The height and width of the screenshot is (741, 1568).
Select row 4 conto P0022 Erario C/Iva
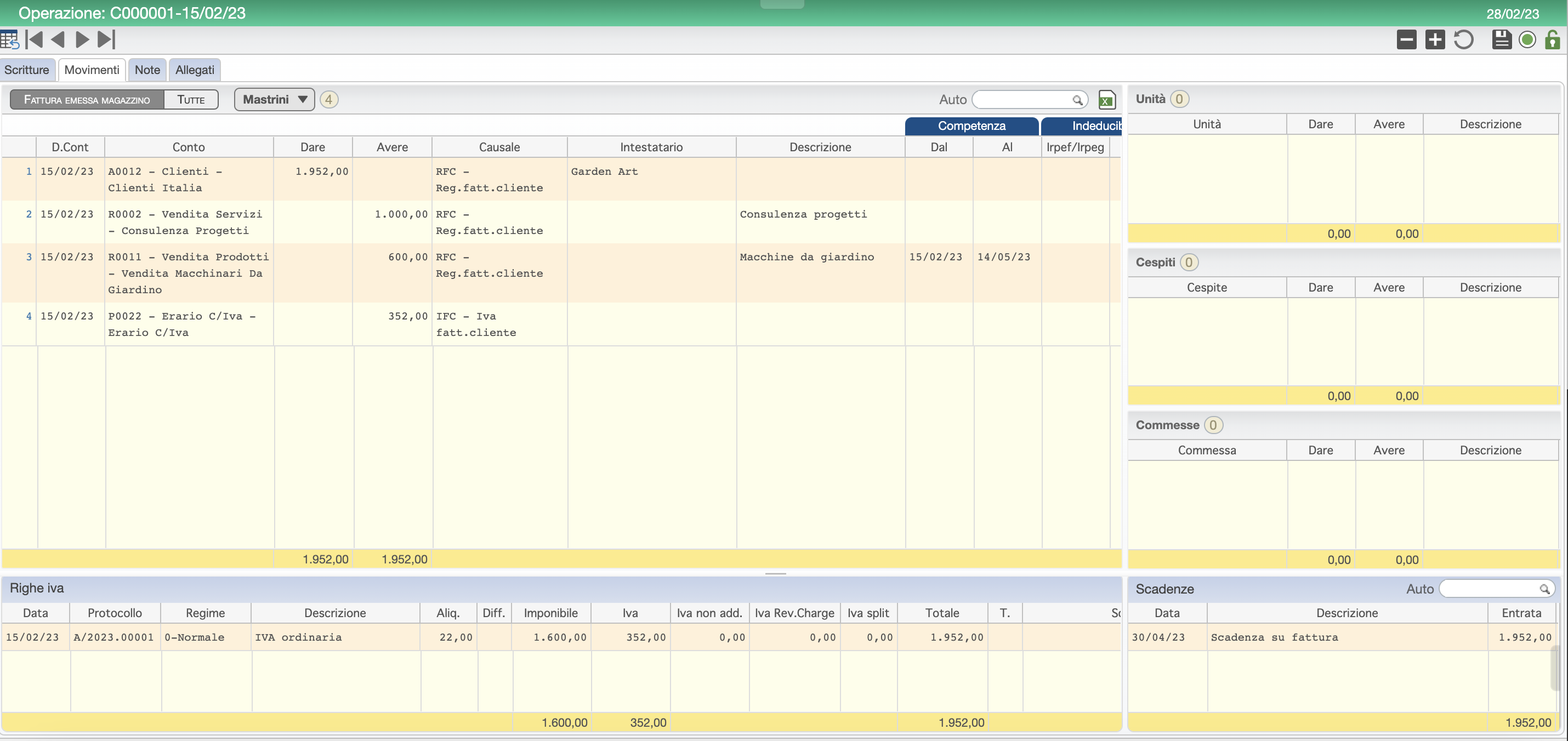click(189, 324)
